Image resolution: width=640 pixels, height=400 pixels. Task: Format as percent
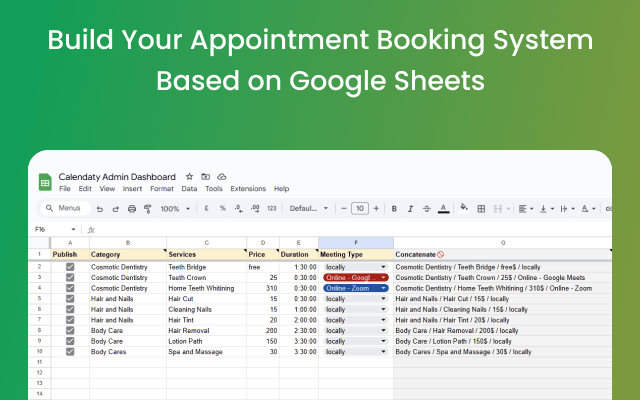coord(222,208)
